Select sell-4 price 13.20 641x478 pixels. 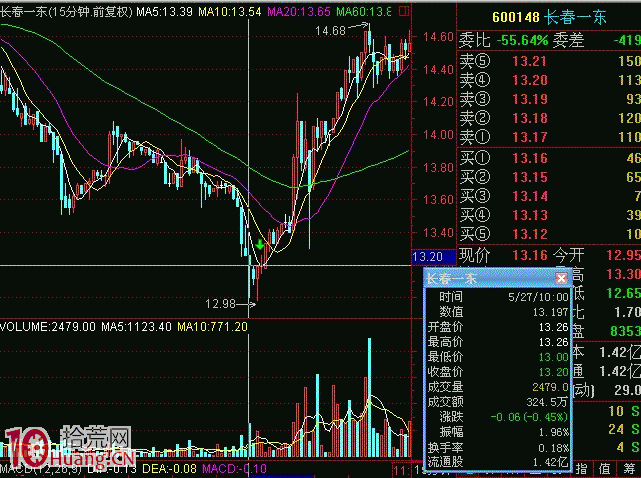(529, 80)
